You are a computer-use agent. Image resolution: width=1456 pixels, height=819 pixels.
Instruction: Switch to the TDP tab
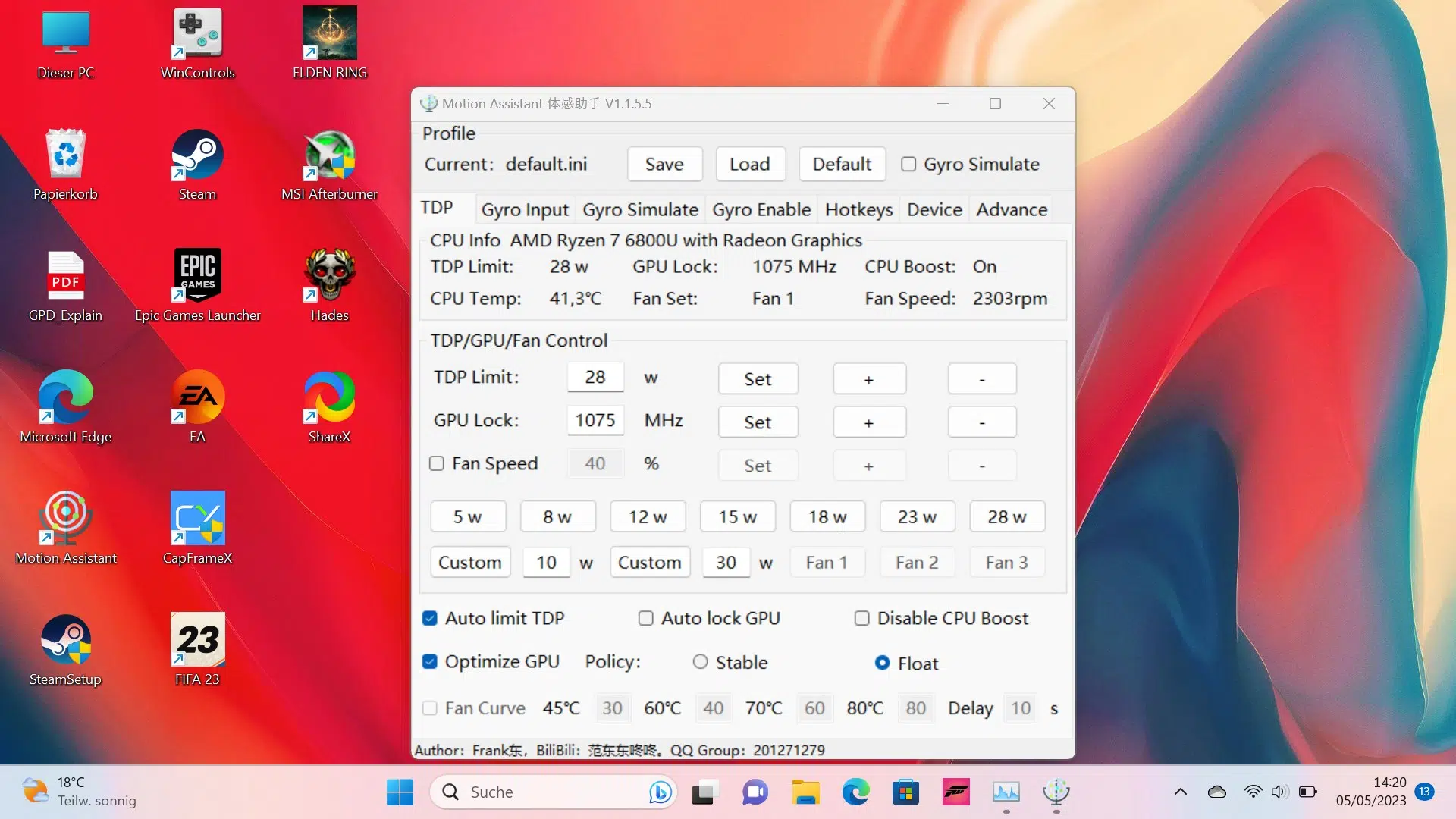tap(437, 208)
